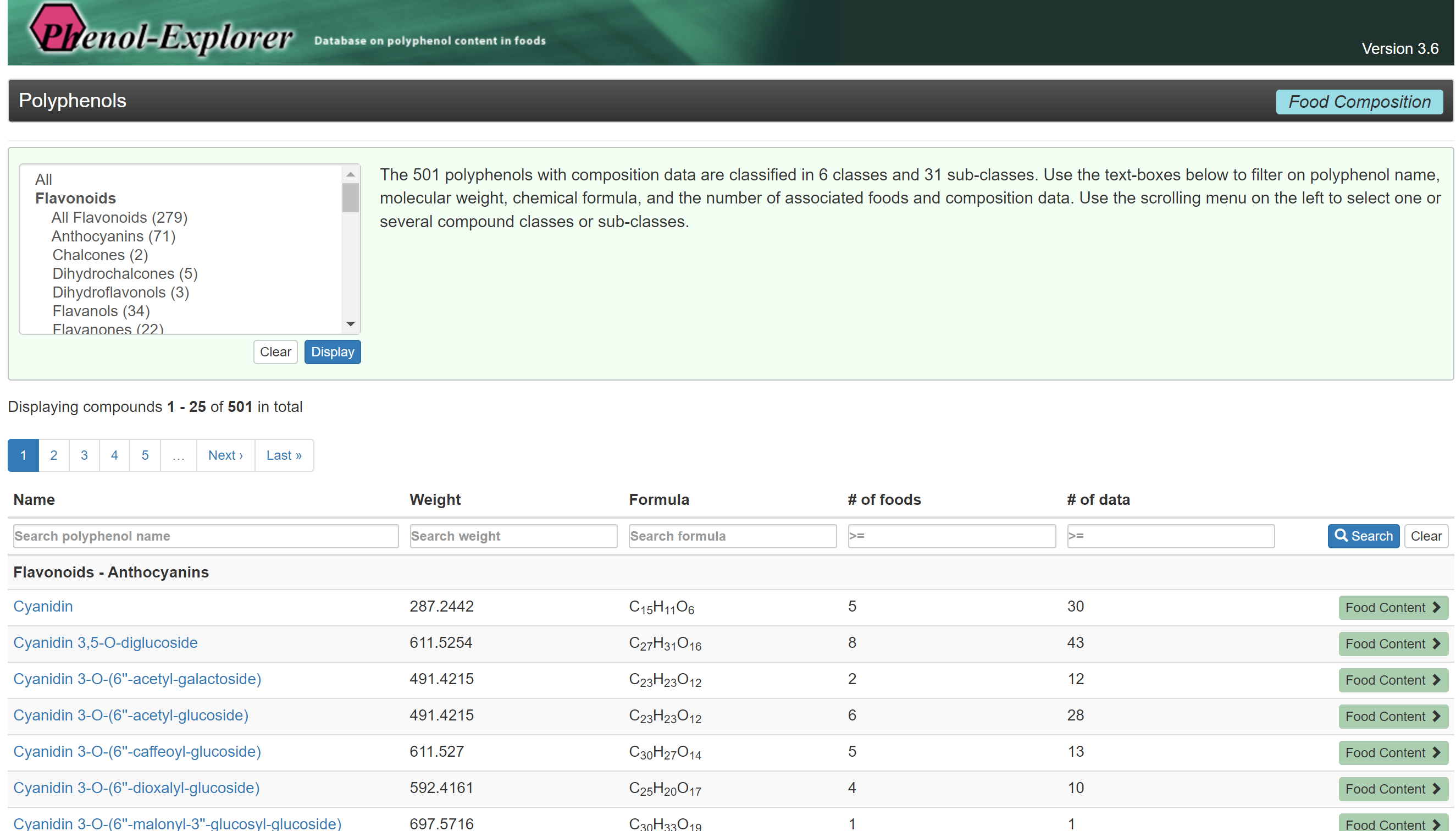Click the Phenol-Explorer hexagon logo
This screenshot has height=831, width=1456.
click(x=57, y=29)
